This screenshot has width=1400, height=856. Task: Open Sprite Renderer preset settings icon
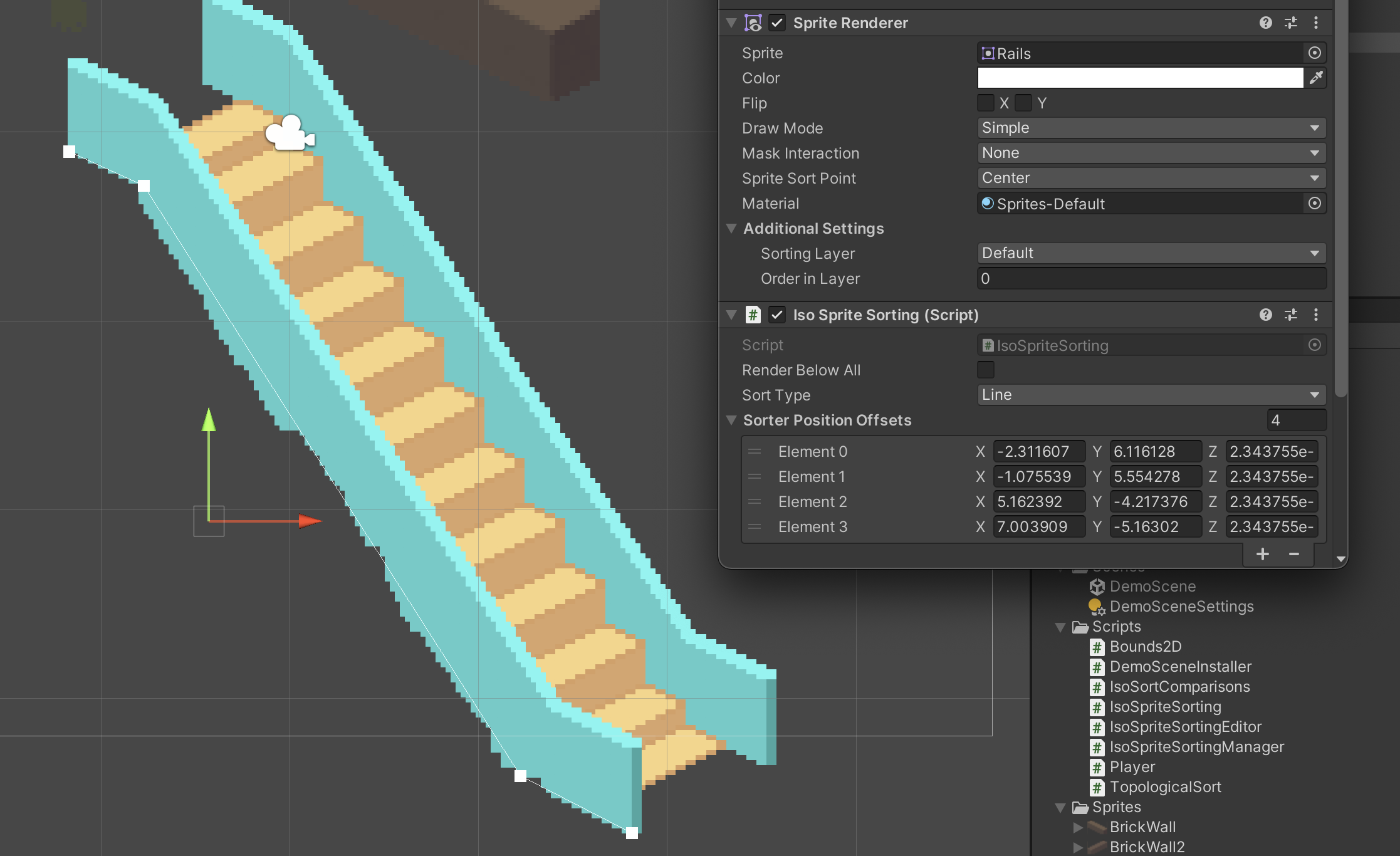(x=1291, y=23)
